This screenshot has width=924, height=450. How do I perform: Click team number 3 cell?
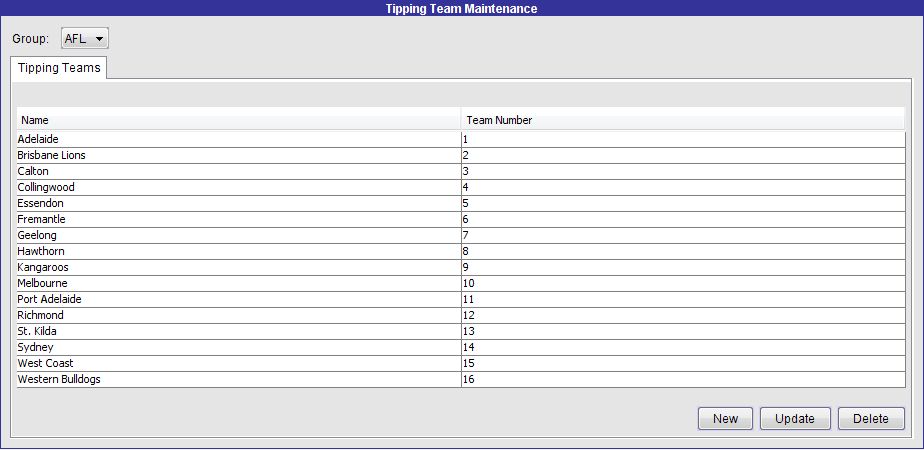tap(683, 171)
